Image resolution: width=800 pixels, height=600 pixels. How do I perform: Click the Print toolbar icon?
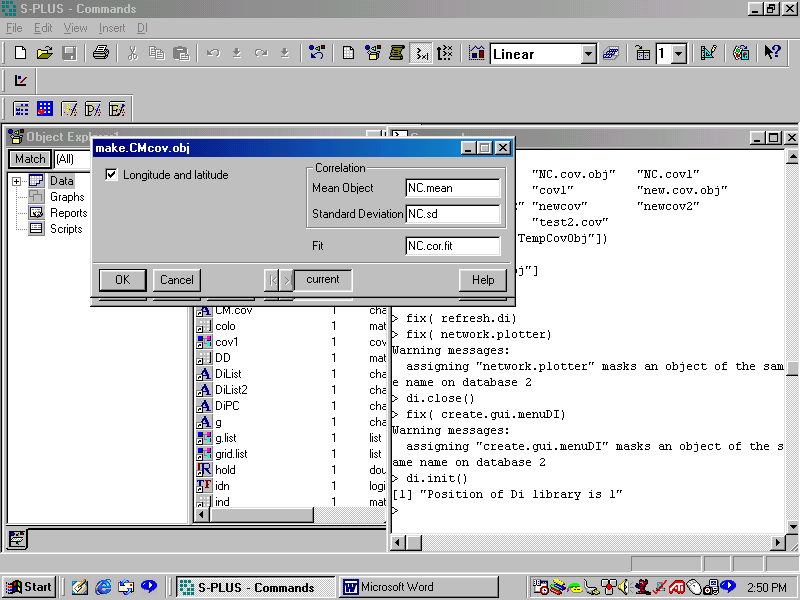[100, 53]
